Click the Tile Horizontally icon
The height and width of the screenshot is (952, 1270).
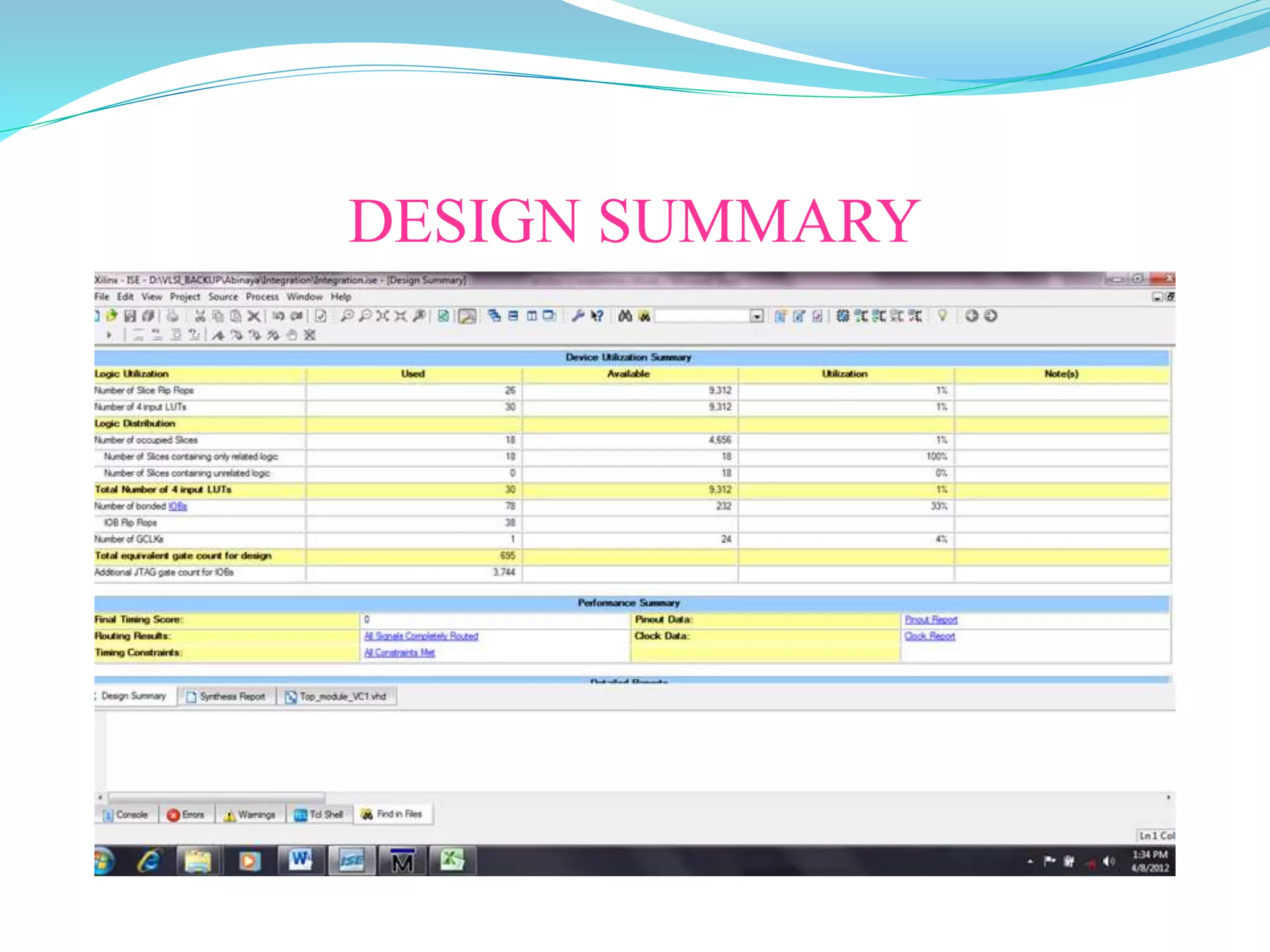click(513, 316)
